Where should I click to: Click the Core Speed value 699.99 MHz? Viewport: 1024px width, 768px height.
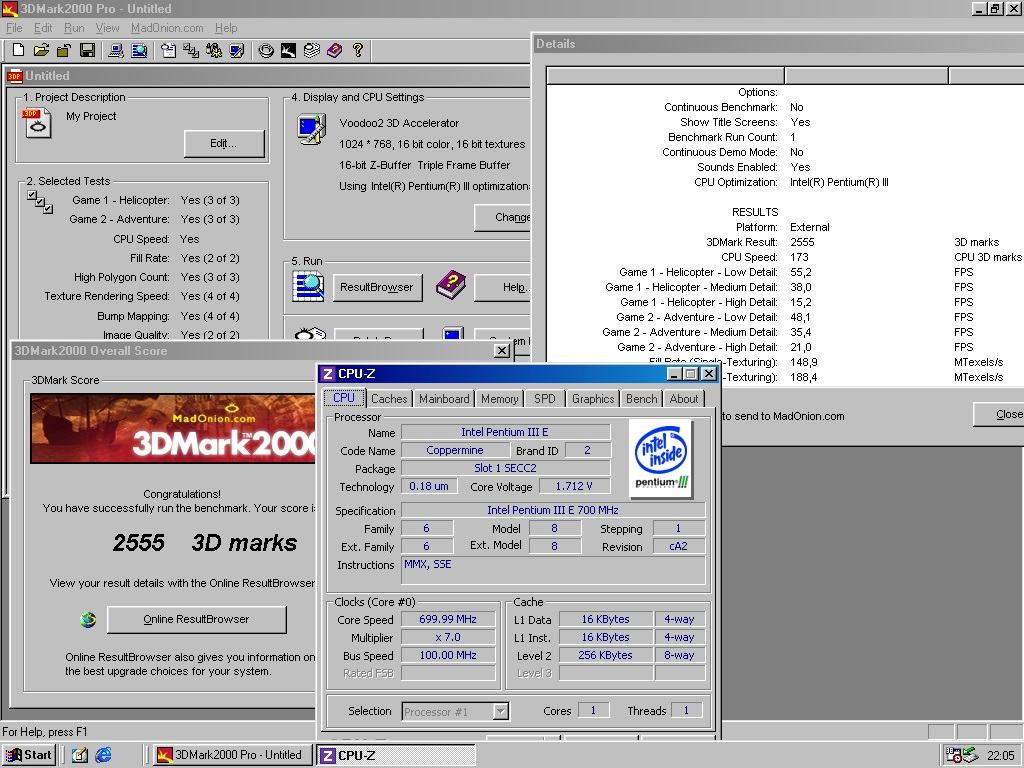(x=448, y=619)
